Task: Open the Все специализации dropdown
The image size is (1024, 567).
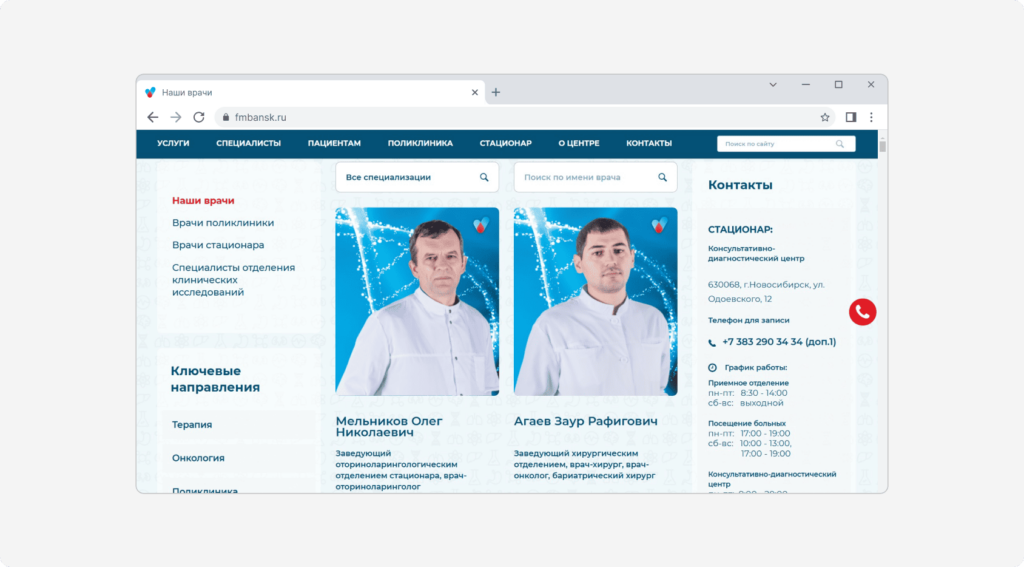Action: pyautogui.click(x=417, y=177)
